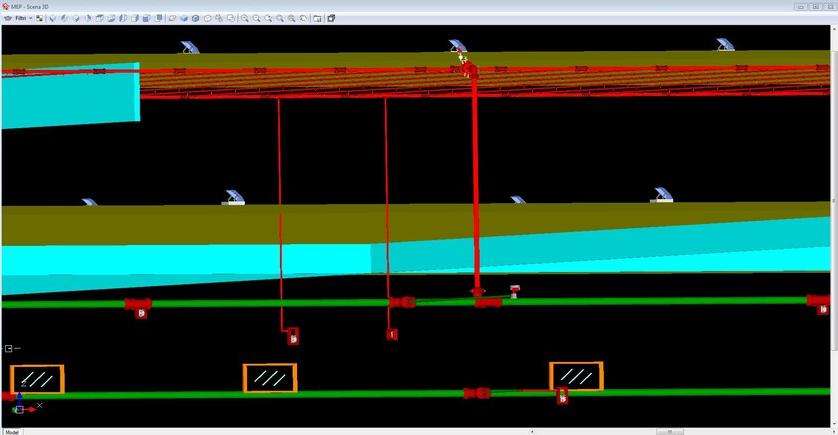
Task: Click the folder icon in the toolbar
Action: (x=317, y=18)
